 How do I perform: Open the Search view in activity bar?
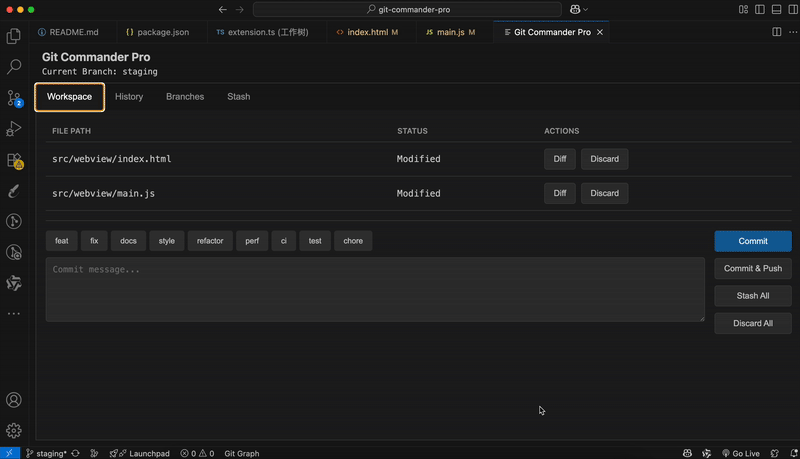coord(14,66)
